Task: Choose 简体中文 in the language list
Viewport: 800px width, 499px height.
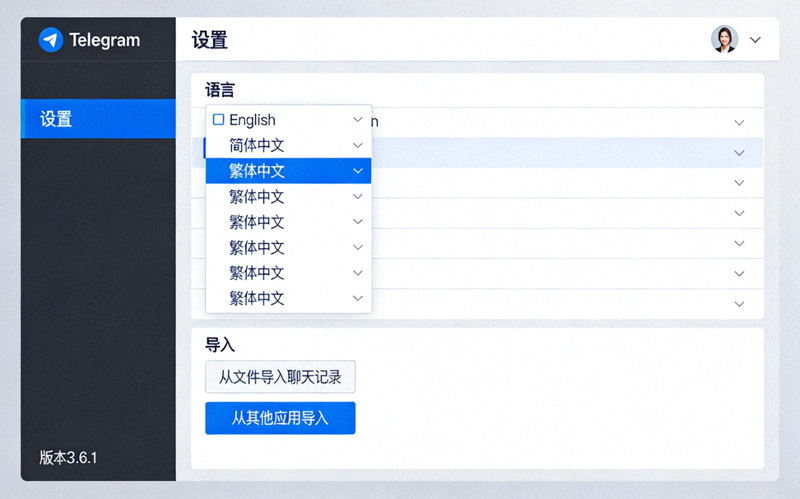Action: coord(288,145)
